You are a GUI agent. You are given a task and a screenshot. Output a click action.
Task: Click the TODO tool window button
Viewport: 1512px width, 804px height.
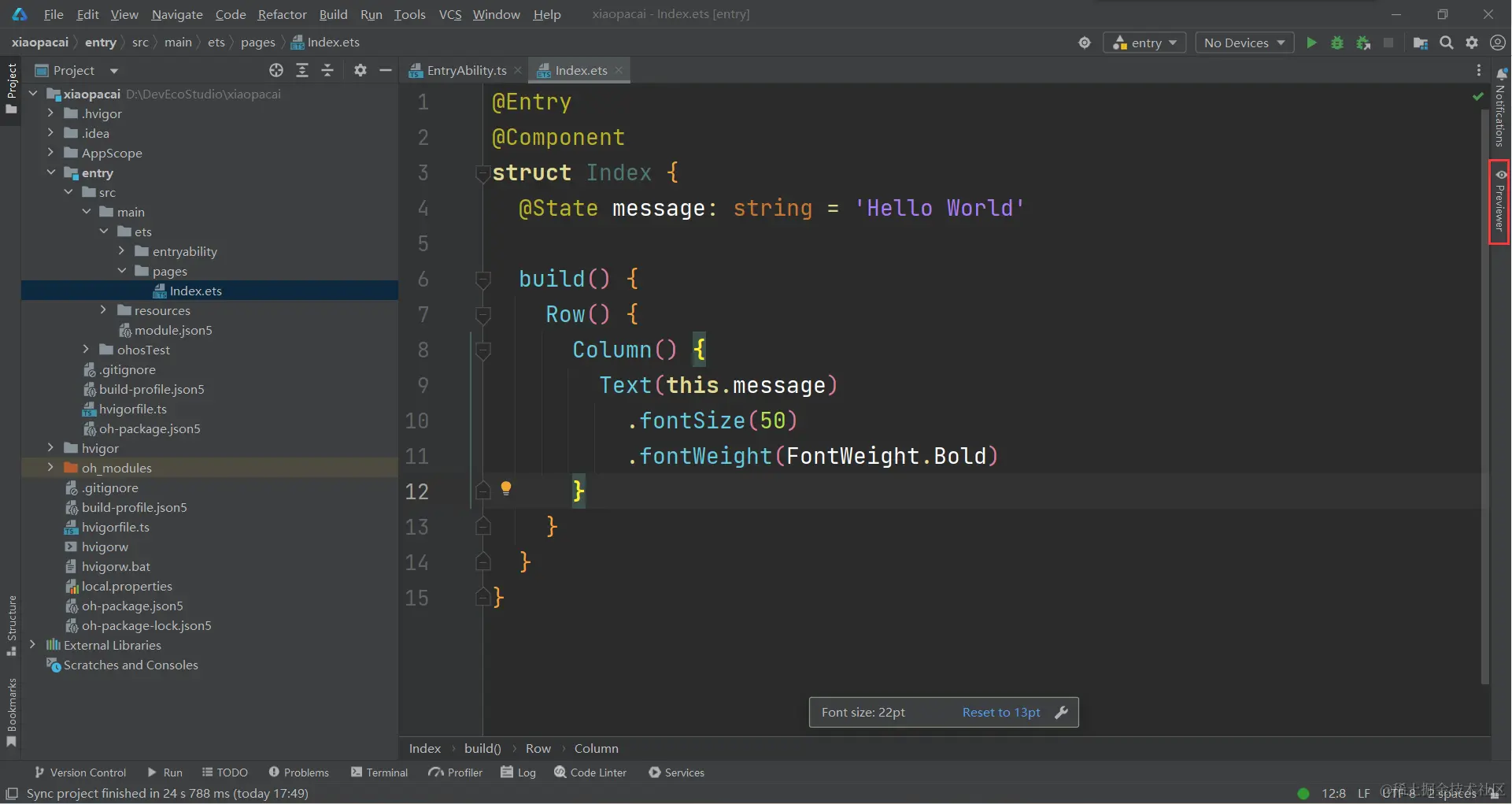[225, 773]
